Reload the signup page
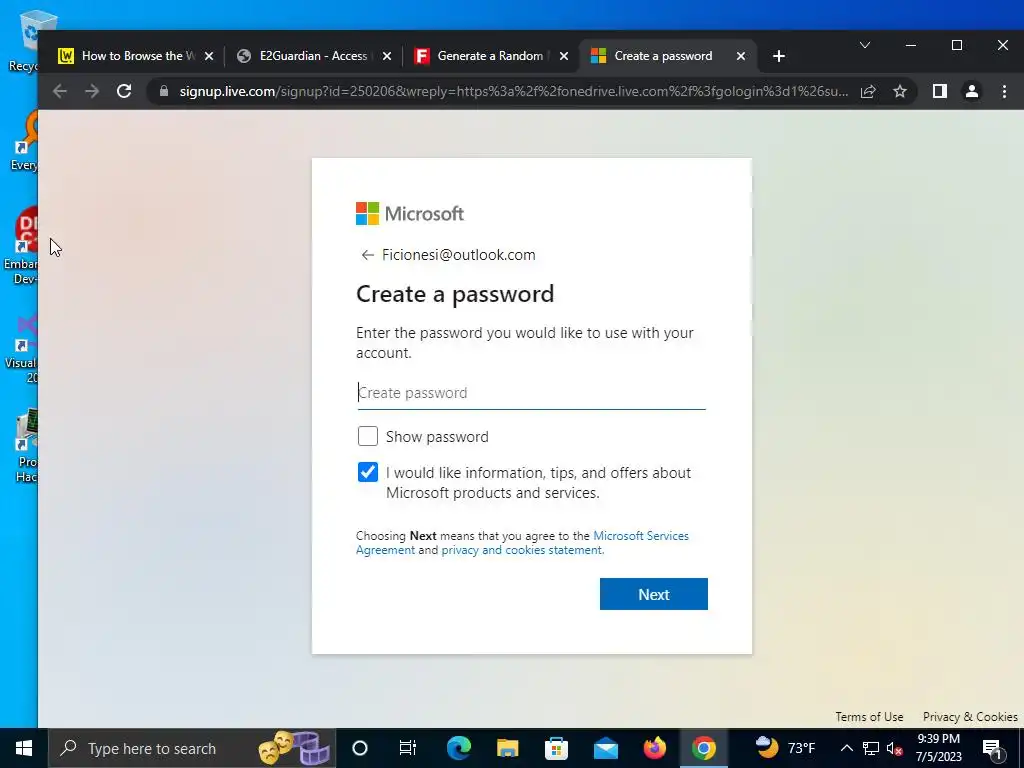This screenshot has width=1024, height=768. (124, 91)
